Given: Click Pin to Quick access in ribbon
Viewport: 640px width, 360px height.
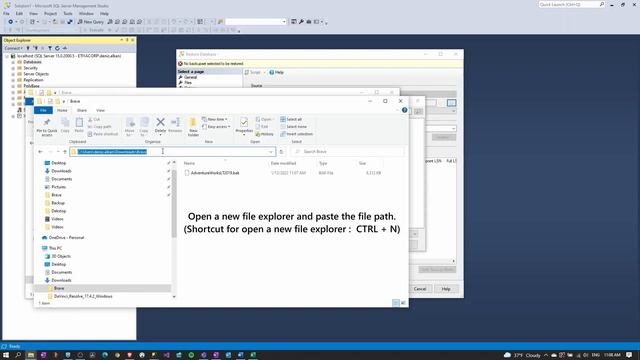Looking at the screenshot, I should pos(47,127).
